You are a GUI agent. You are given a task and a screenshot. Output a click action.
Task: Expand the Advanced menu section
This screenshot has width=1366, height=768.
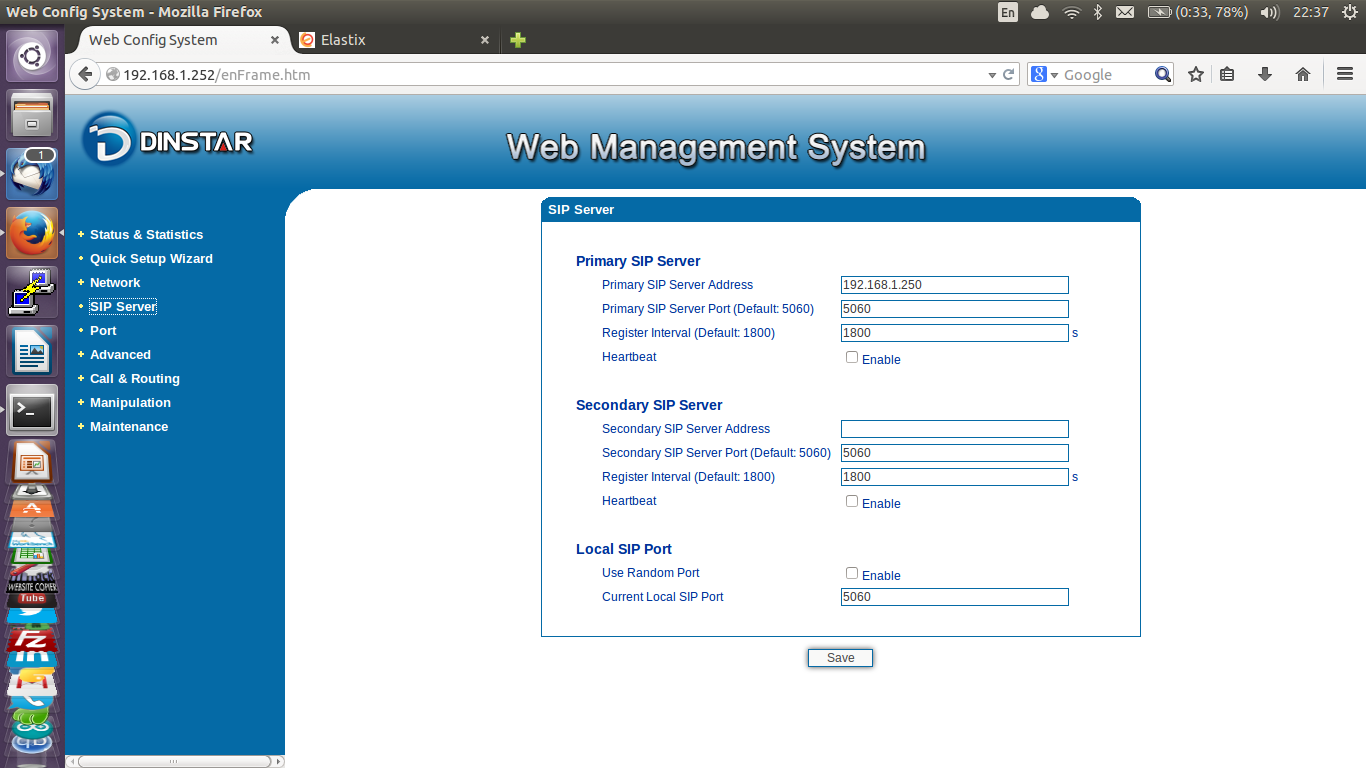pos(120,355)
